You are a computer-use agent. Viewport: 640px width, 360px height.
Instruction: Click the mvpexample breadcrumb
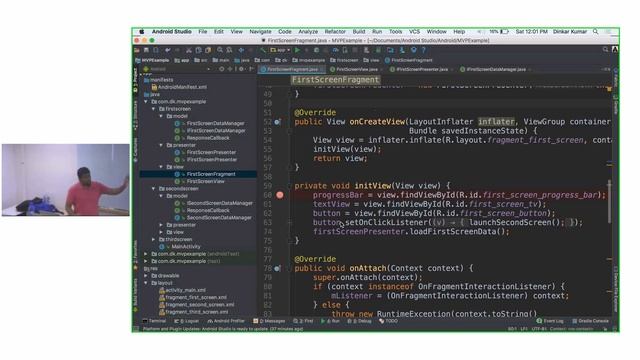[x=309, y=60]
